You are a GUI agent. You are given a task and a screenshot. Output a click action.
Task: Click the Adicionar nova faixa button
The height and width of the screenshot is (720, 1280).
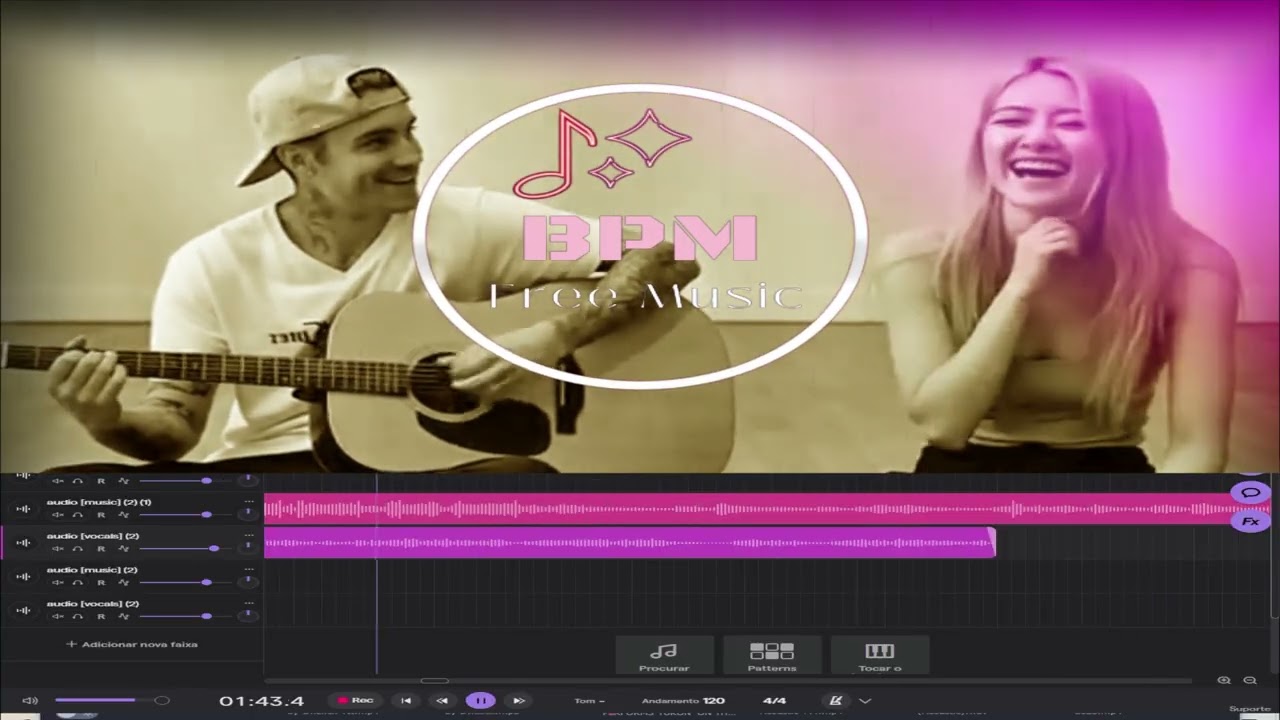pos(132,644)
